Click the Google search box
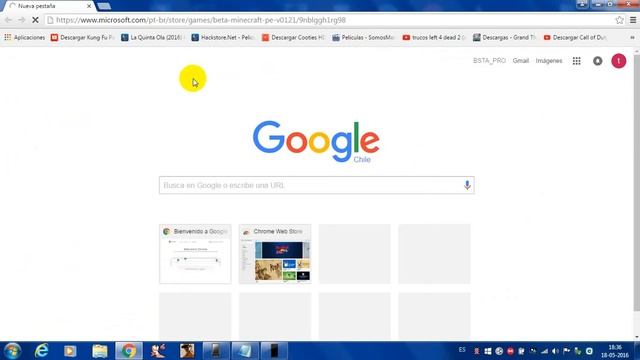This screenshot has width=640, height=360. click(x=316, y=185)
